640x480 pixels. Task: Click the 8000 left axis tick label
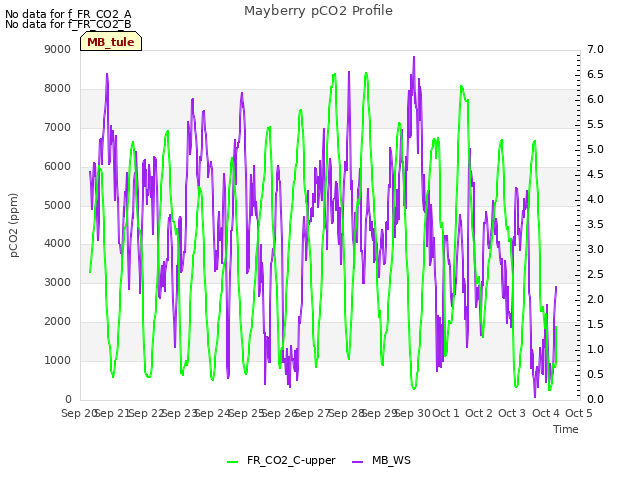(x=58, y=89)
